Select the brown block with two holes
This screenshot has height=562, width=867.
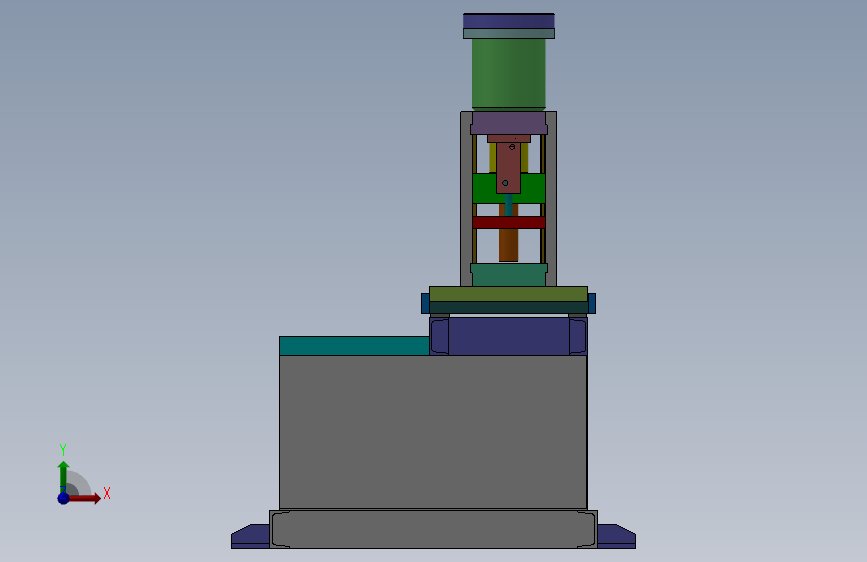coord(509,168)
